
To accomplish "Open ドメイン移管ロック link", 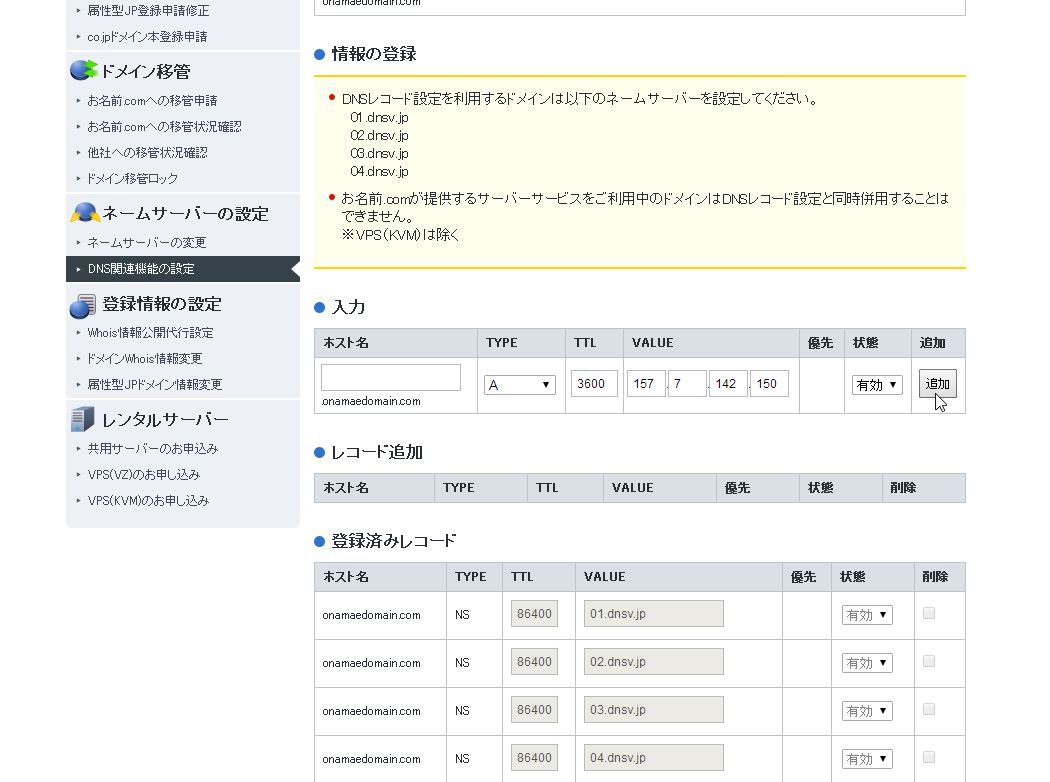I will pyautogui.click(x=133, y=179).
